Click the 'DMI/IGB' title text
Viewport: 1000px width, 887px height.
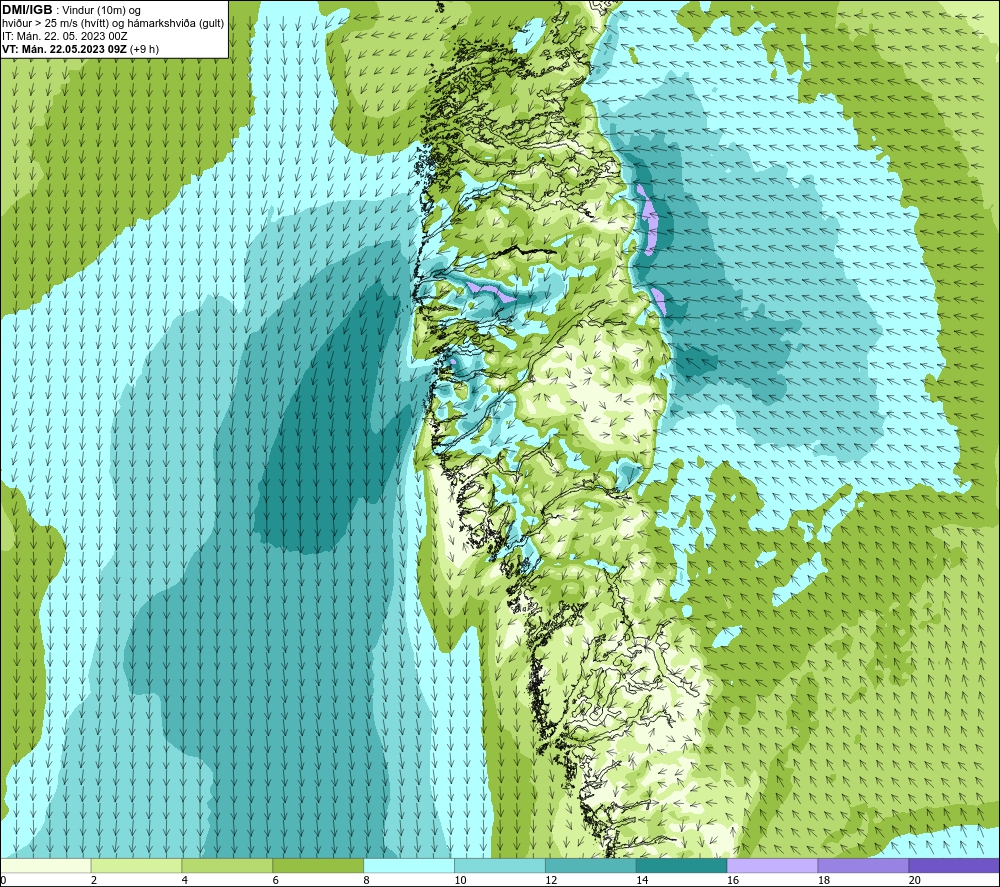27,10
